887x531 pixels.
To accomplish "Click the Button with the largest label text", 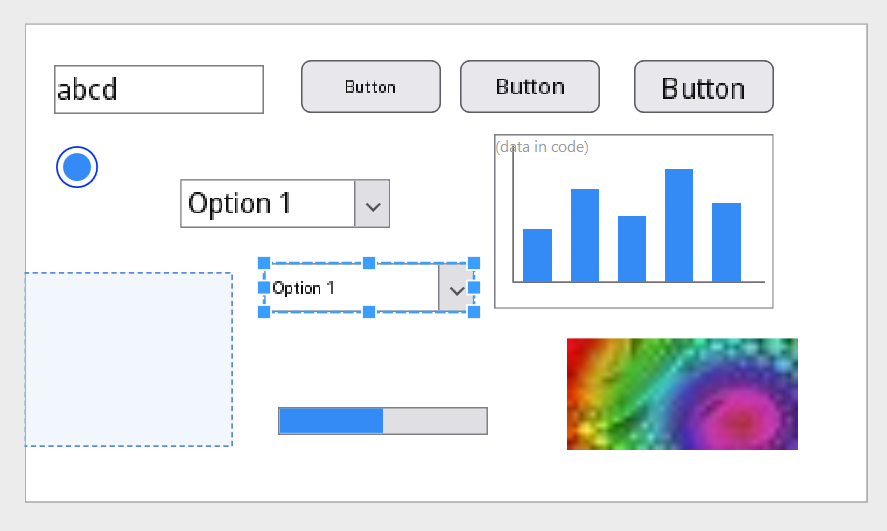I will tap(704, 87).
